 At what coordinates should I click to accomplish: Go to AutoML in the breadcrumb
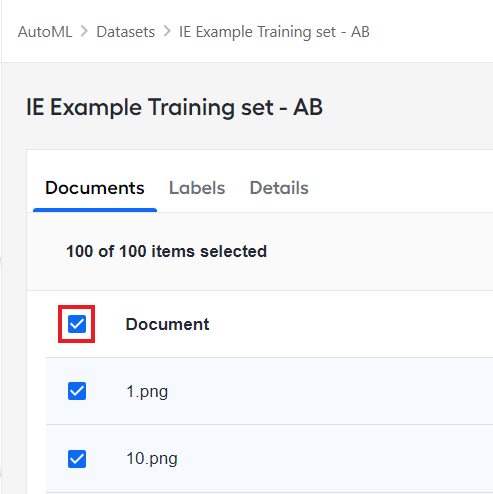pos(45,32)
